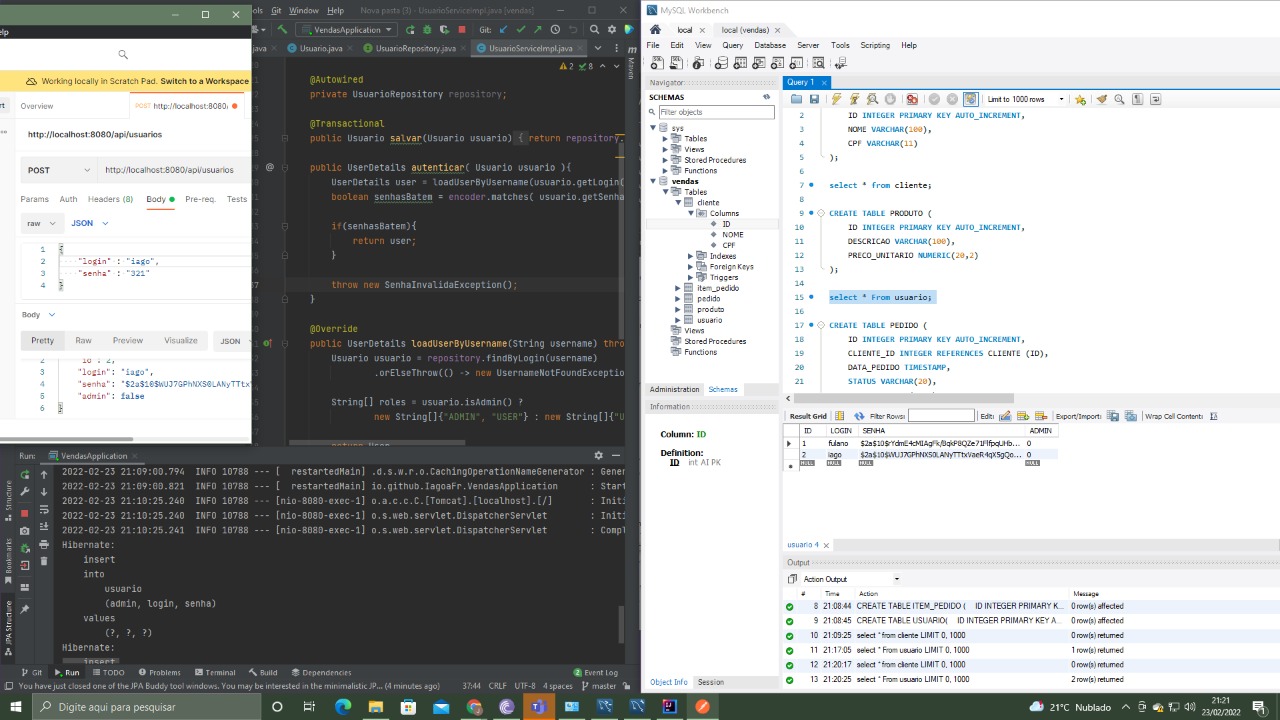
Task: Expand the Indexes node under cliente
Action: click(690, 256)
